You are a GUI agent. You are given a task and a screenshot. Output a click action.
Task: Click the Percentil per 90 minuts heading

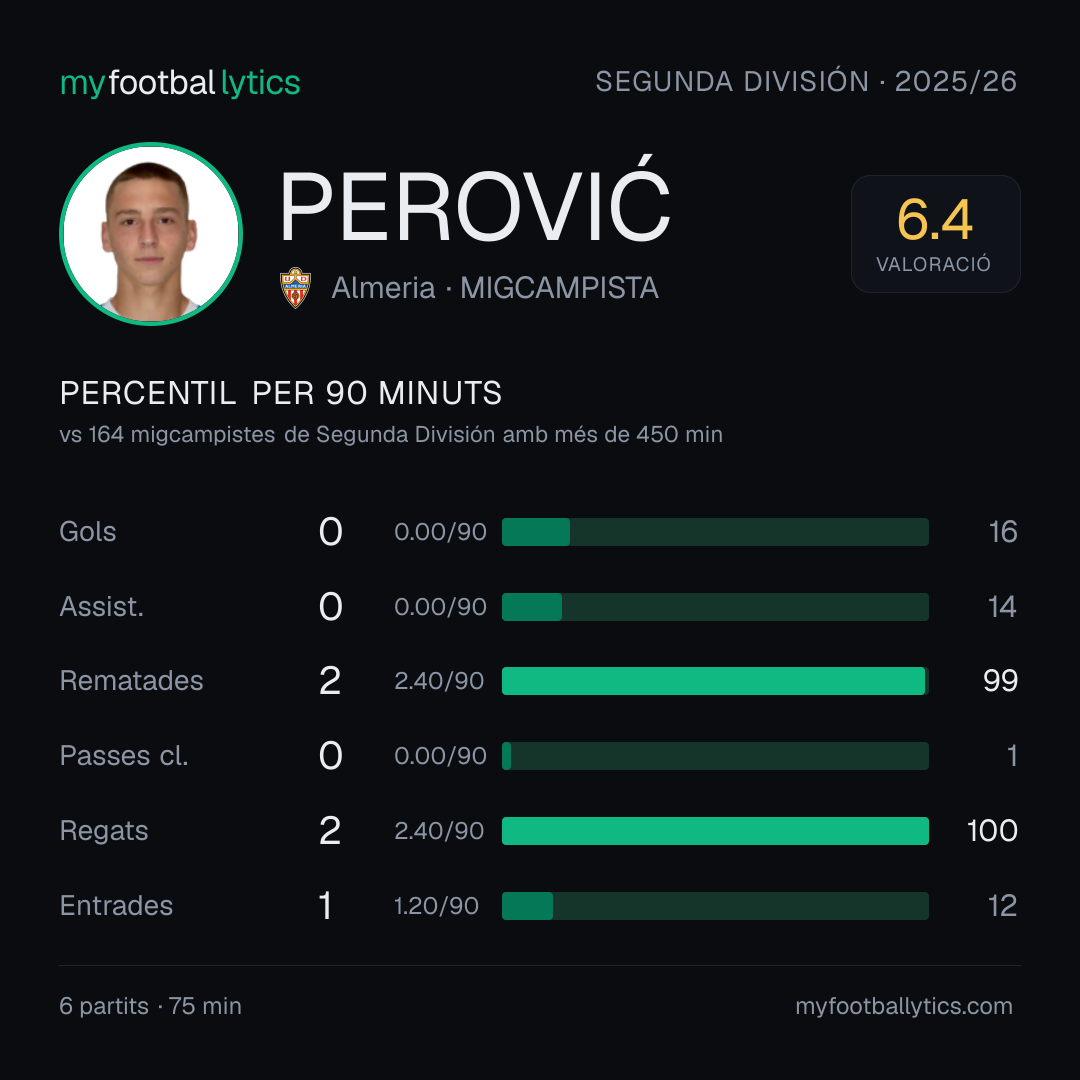click(280, 393)
